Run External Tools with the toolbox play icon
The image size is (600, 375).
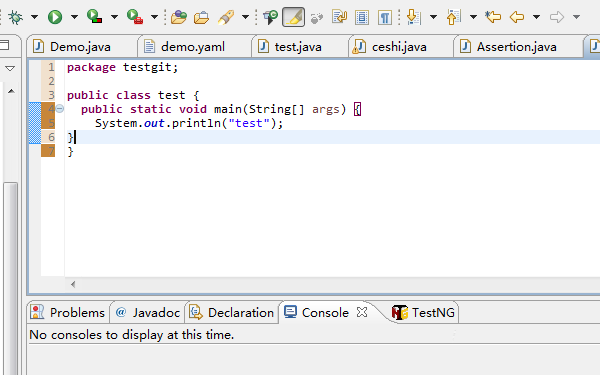point(135,16)
